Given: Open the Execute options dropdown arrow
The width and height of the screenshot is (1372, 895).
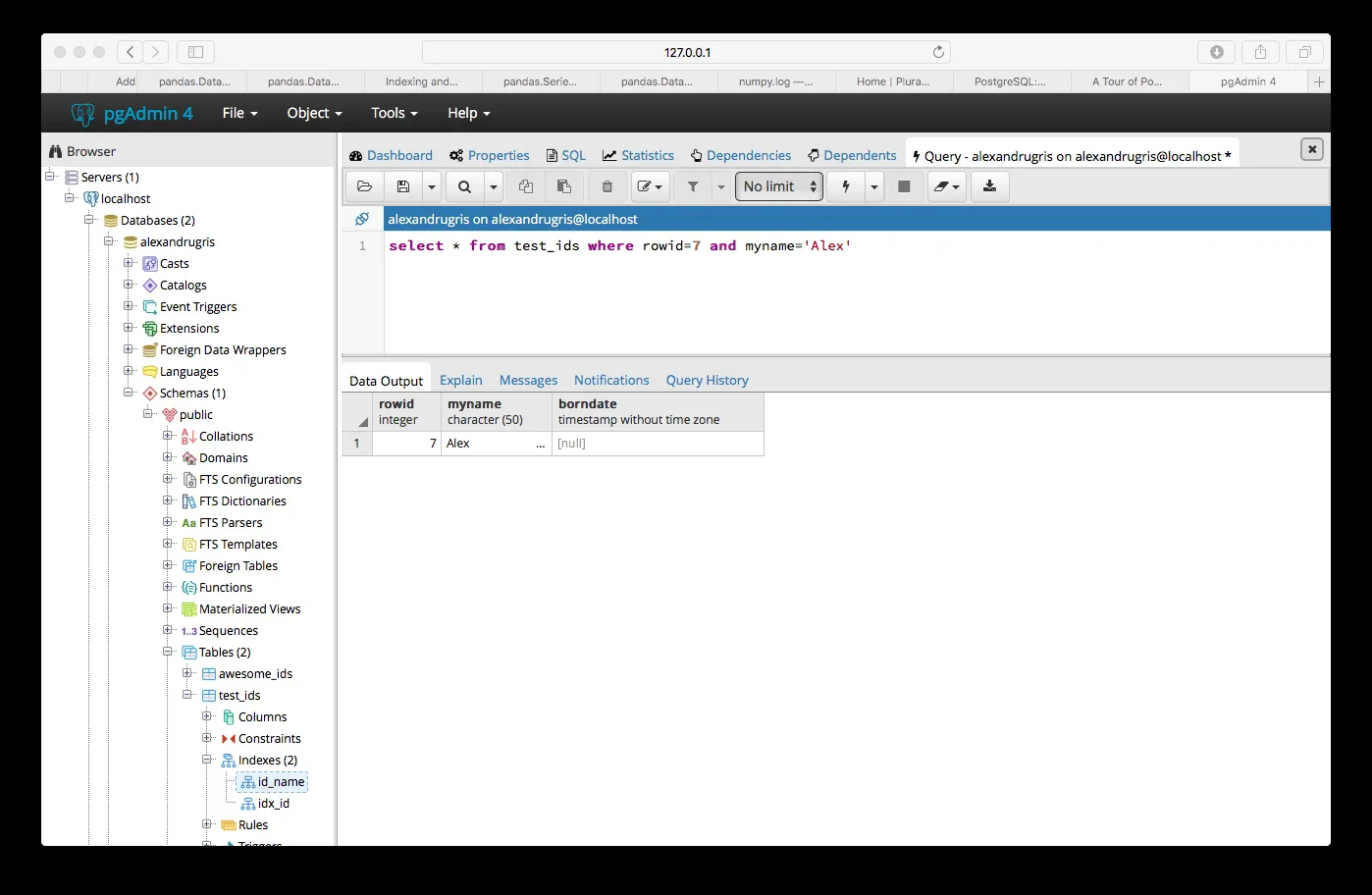Looking at the screenshot, I should click(874, 186).
